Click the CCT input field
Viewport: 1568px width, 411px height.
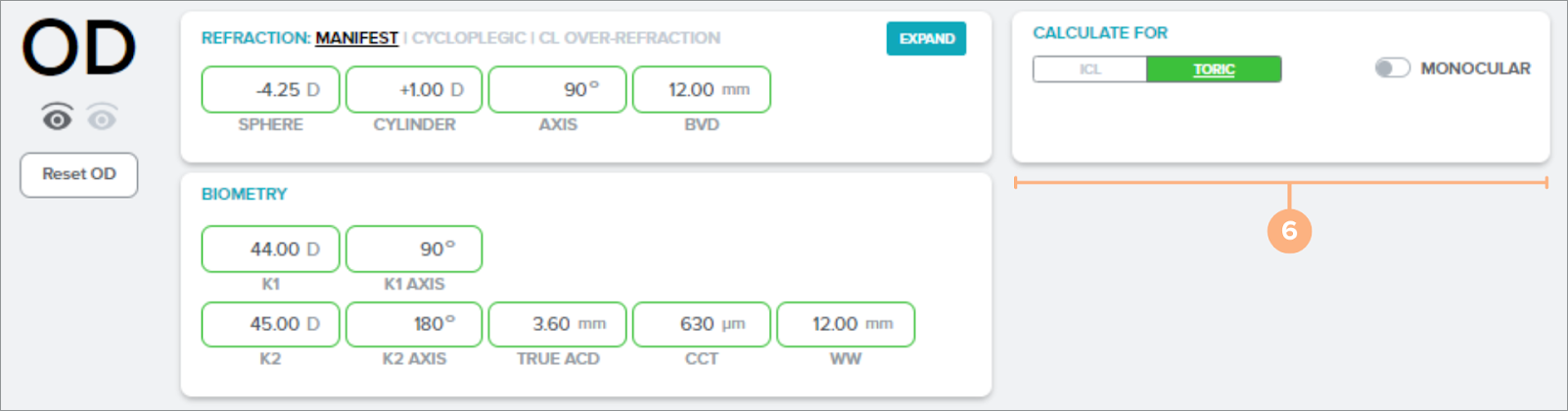click(701, 324)
